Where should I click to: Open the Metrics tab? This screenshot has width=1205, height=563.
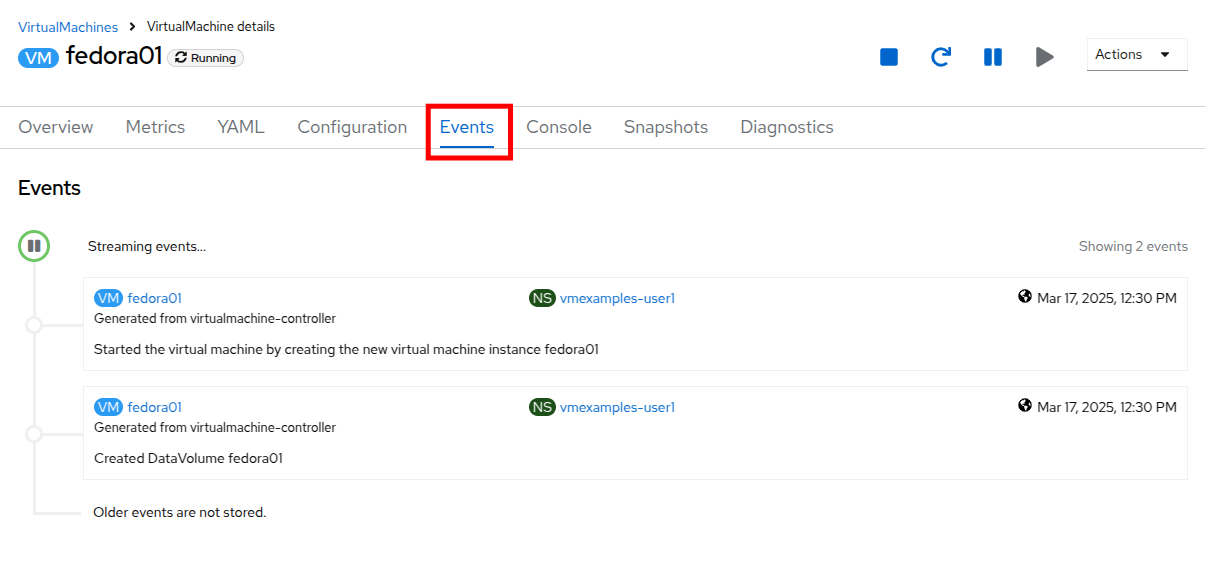[x=155, y=127]
